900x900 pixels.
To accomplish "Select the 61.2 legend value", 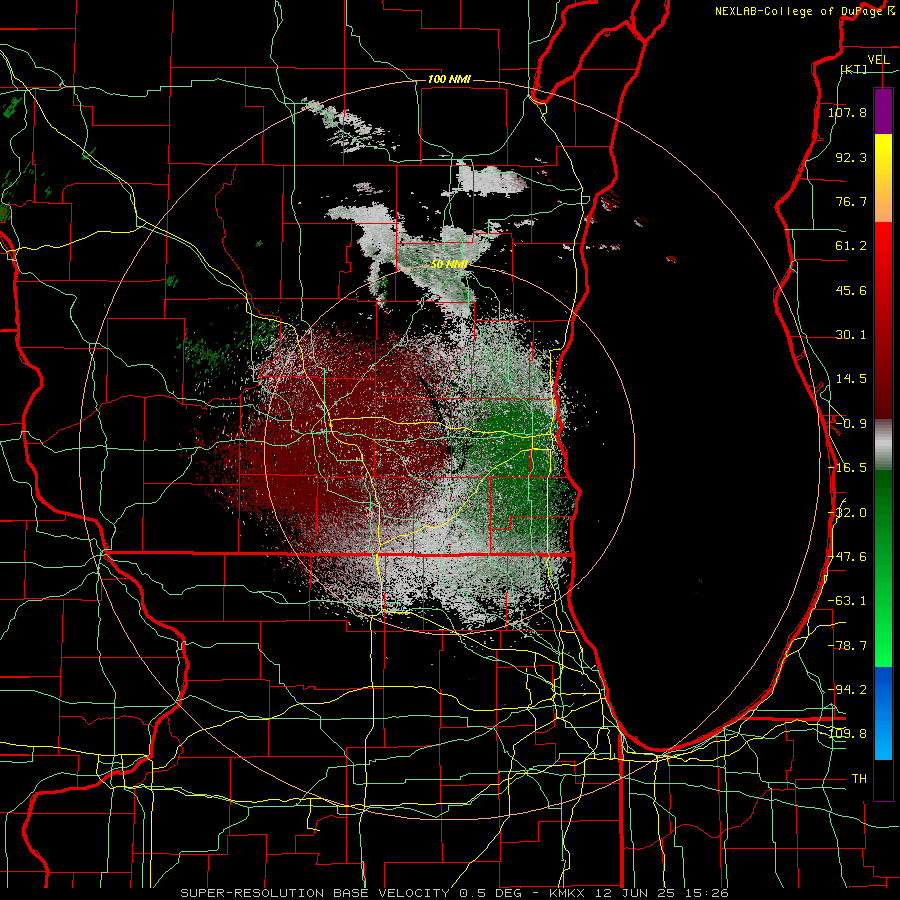I will tap(851, 246).
